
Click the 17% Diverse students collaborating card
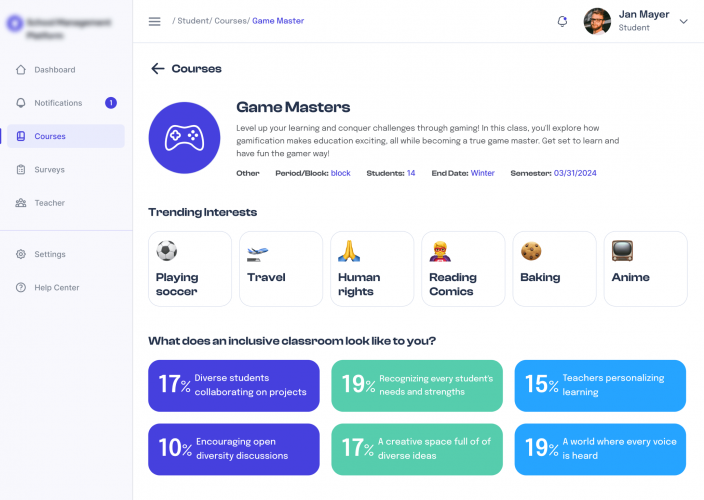tap(234, 386)
